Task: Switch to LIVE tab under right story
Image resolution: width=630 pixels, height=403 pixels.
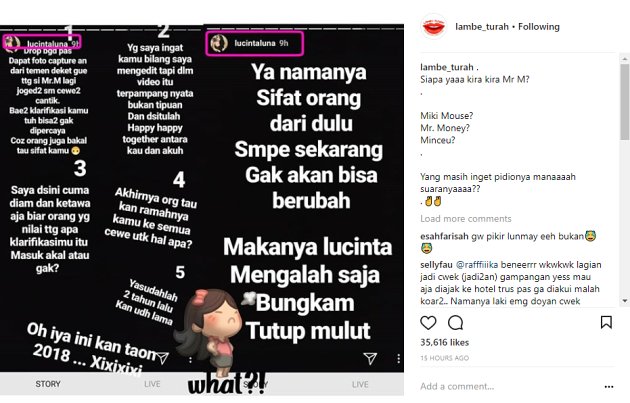Action: click(360, 385)
